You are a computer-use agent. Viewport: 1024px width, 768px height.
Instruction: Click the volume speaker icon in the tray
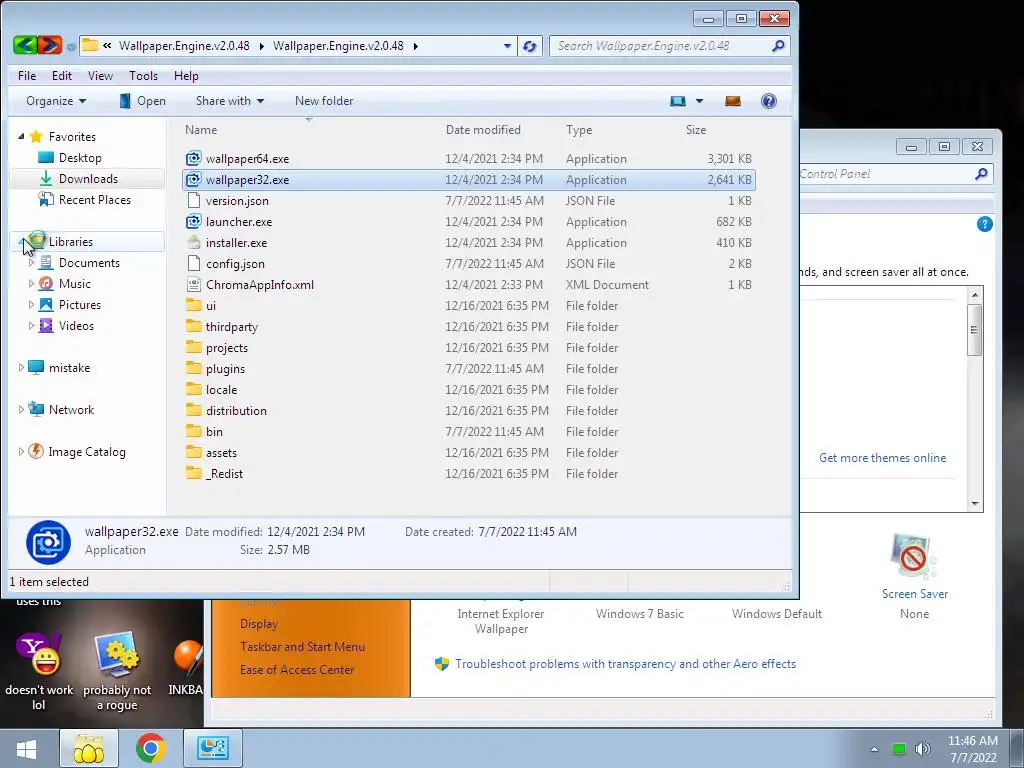coord(923,749)
